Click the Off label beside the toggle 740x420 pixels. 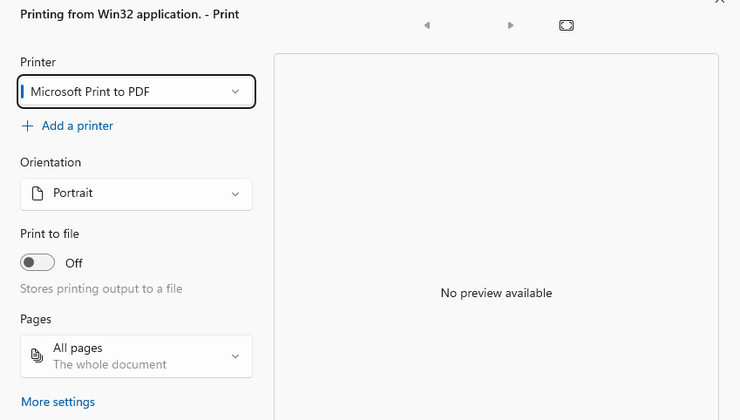click(x=74, y=263)
